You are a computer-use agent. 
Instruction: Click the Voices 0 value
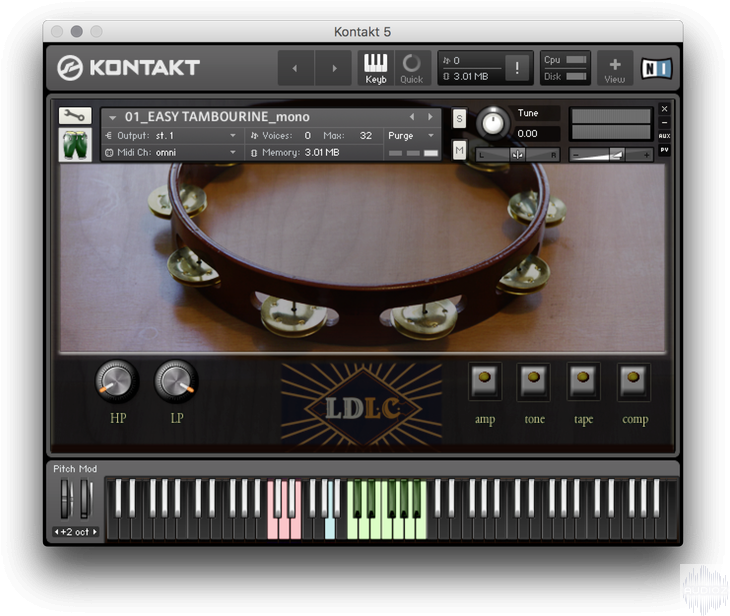coord(307,135)
